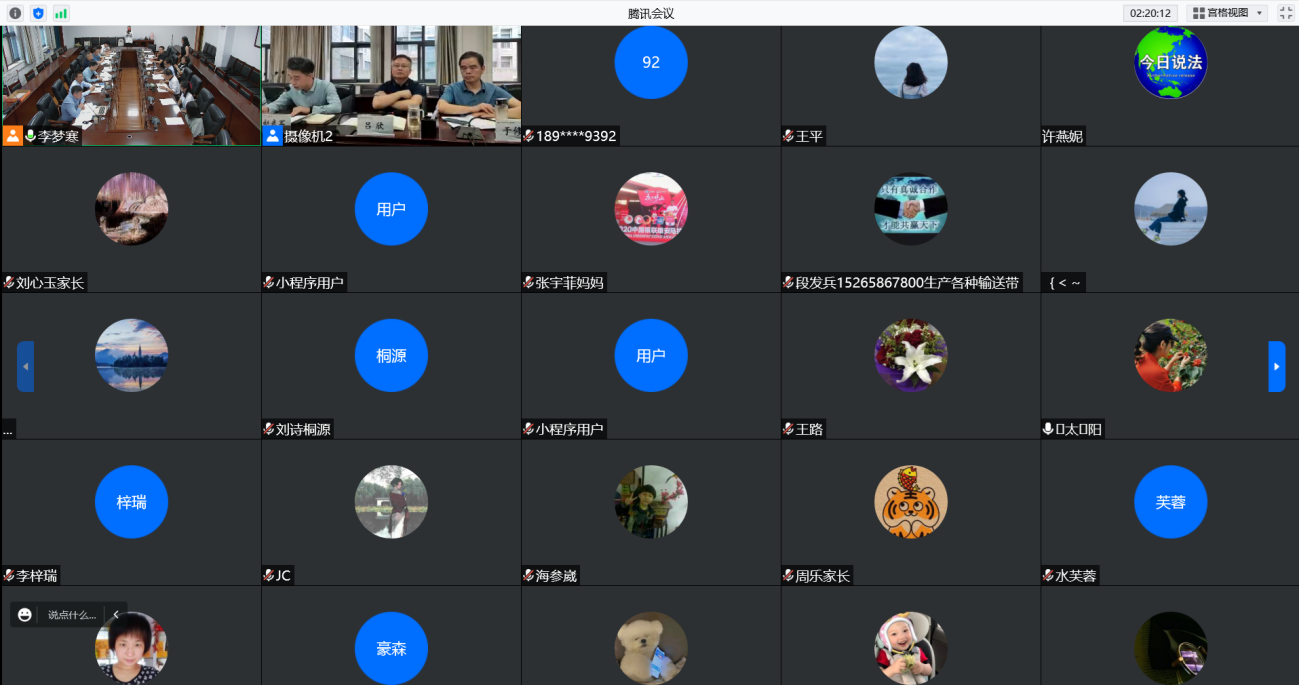Click the emoji smiley face icon
The width and height of the screenshot is (1299, 685).
tap(25, 615)
